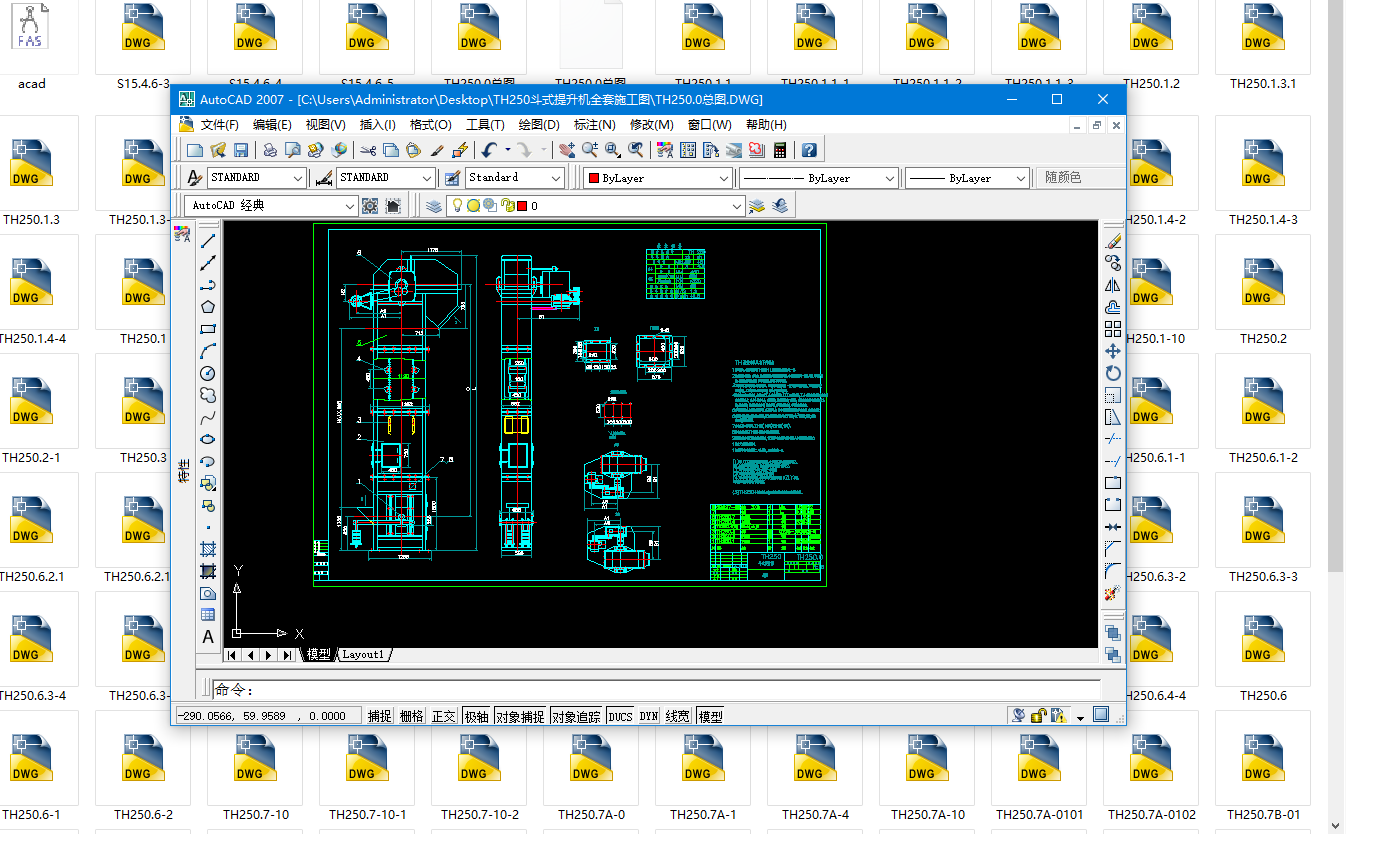
Task: Expand the layer list dropdown showing 0
Action: pyautogui.click(x=737, y=206)
